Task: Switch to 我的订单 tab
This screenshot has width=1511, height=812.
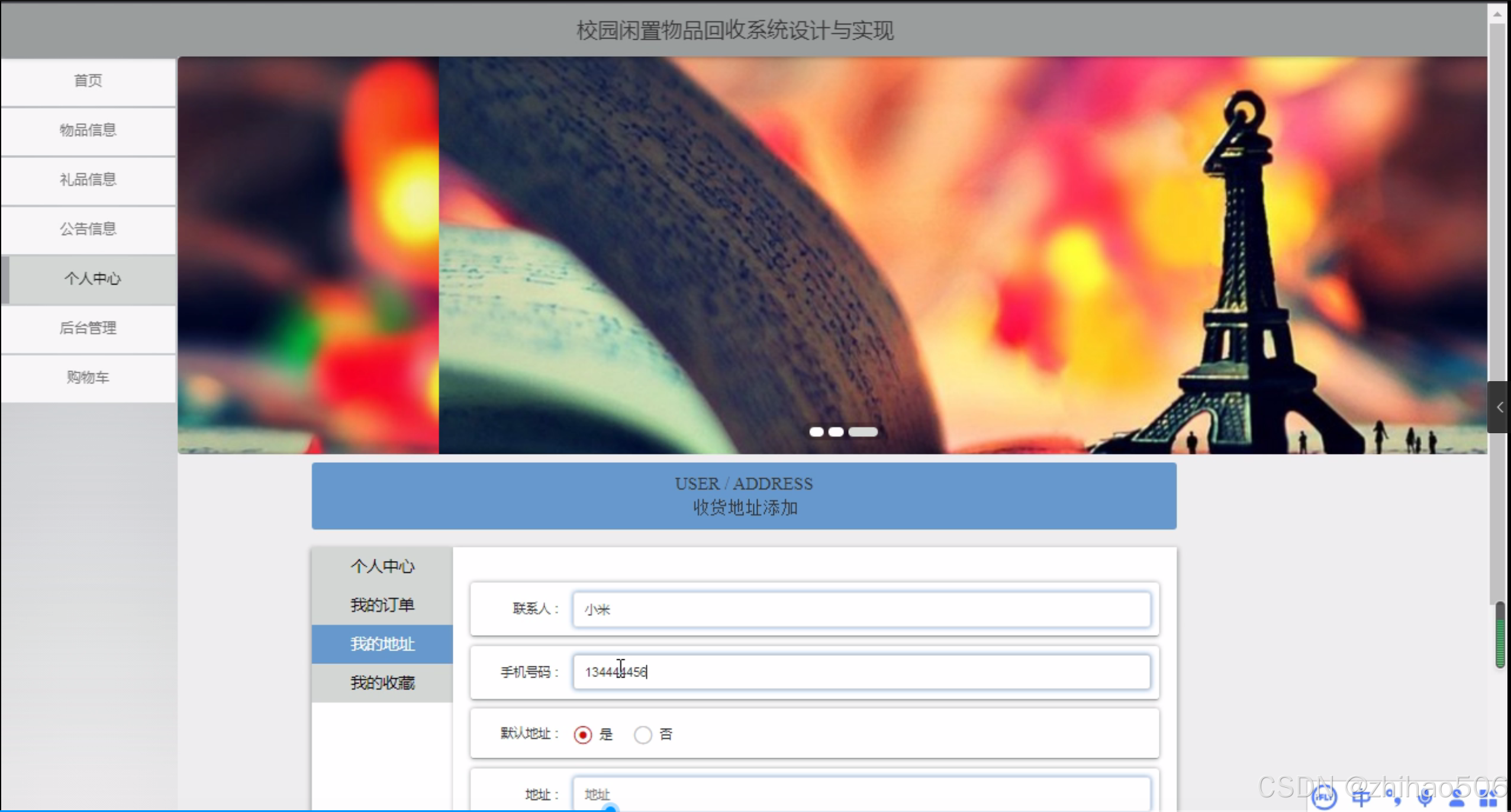Action: [382, 605]
